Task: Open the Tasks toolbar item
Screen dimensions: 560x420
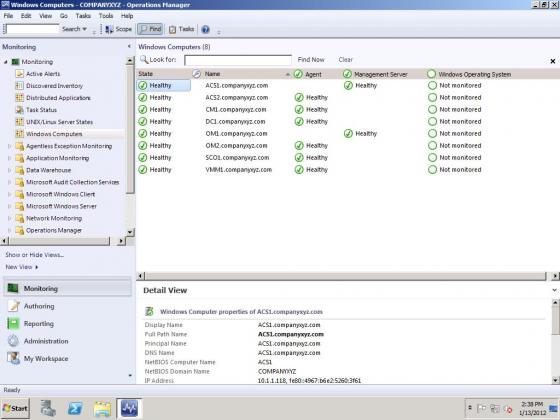Action: pos(181,29)
